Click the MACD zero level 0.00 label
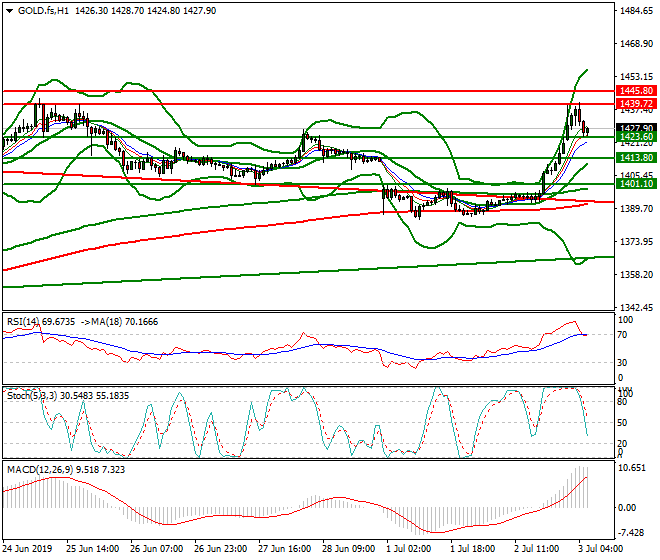Screen dimensions: 660x560 [x=627, y=508]
